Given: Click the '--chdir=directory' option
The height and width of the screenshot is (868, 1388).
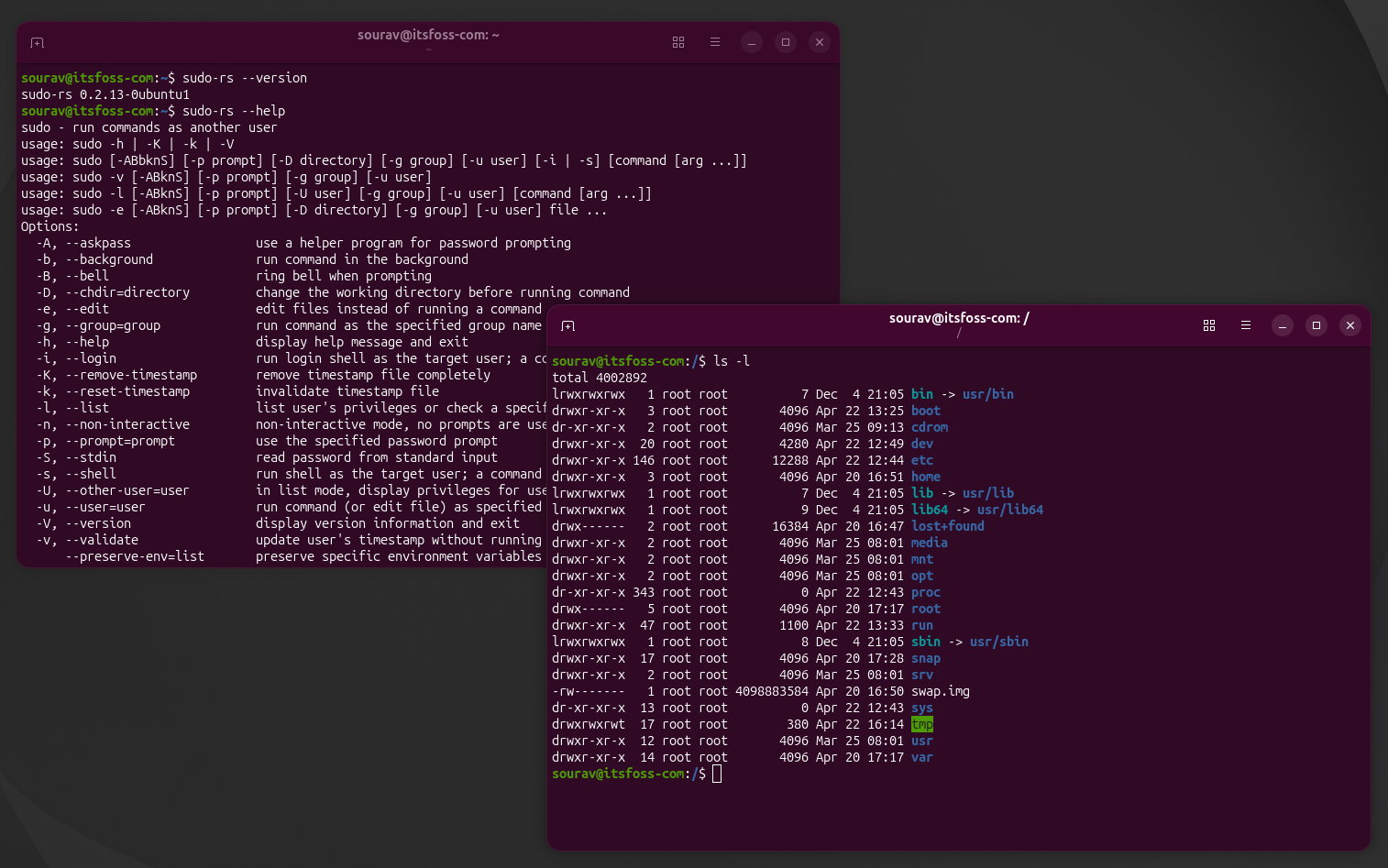Looking at the screenshot, I should (x=127, y=292).
